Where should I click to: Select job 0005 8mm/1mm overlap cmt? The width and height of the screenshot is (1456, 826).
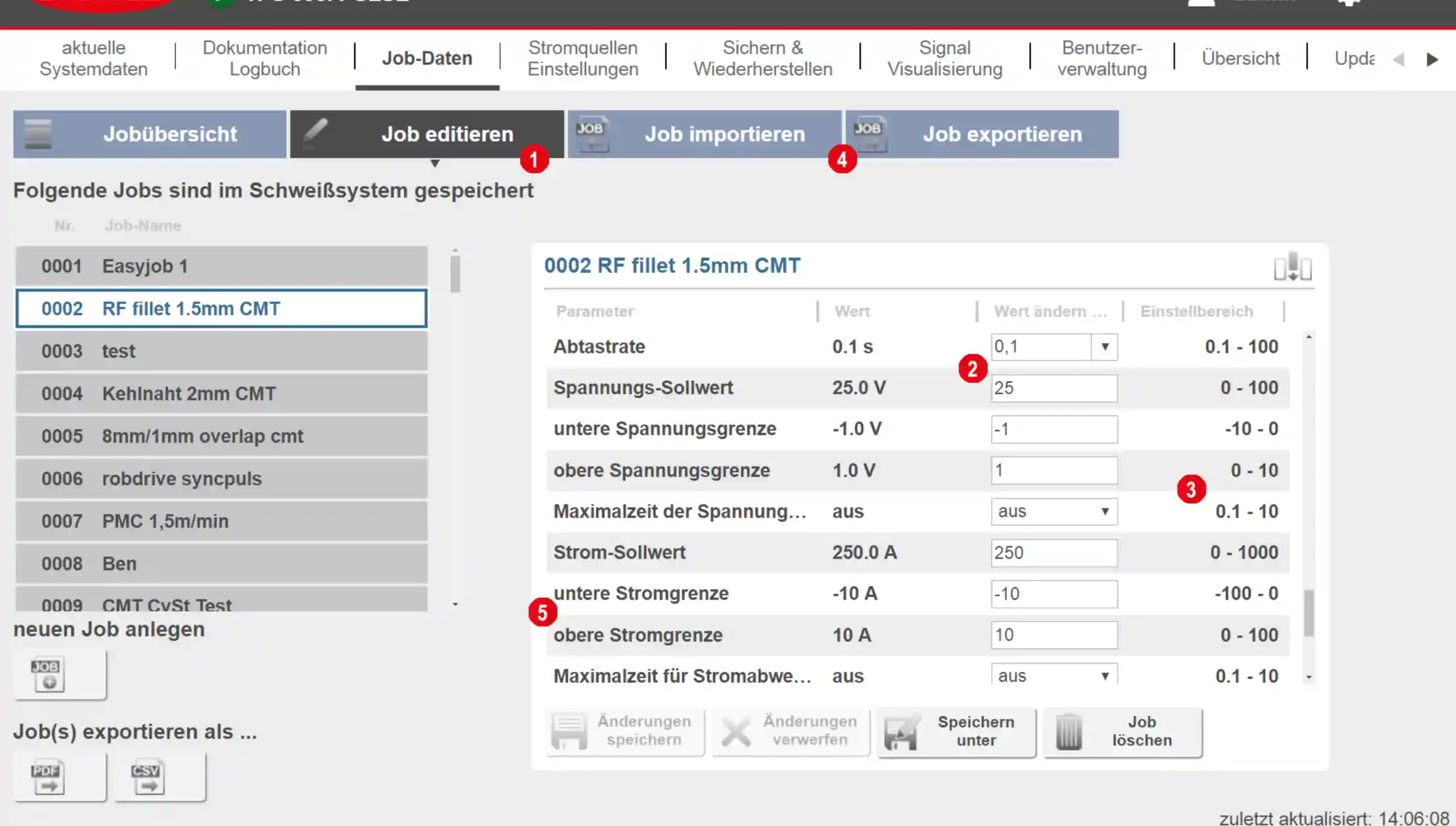(221, 436)
